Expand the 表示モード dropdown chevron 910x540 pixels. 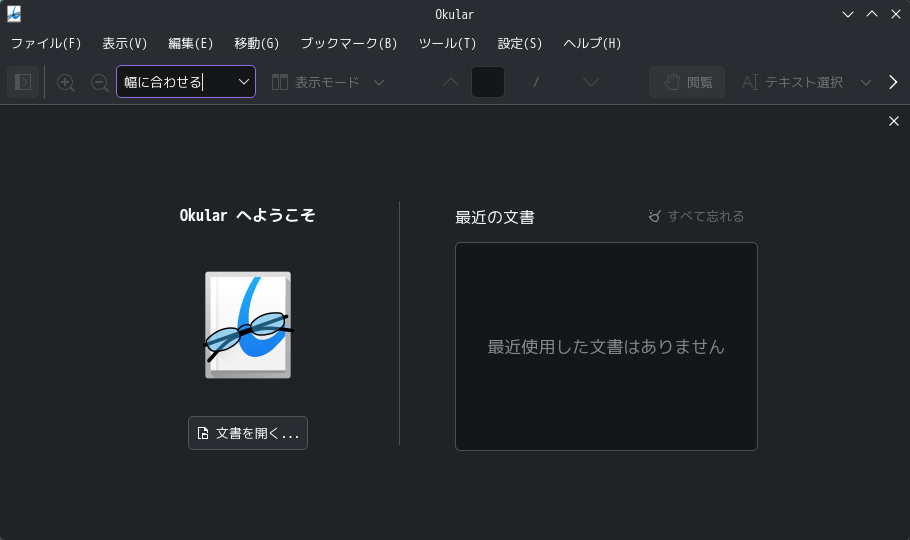coord(379,82)
